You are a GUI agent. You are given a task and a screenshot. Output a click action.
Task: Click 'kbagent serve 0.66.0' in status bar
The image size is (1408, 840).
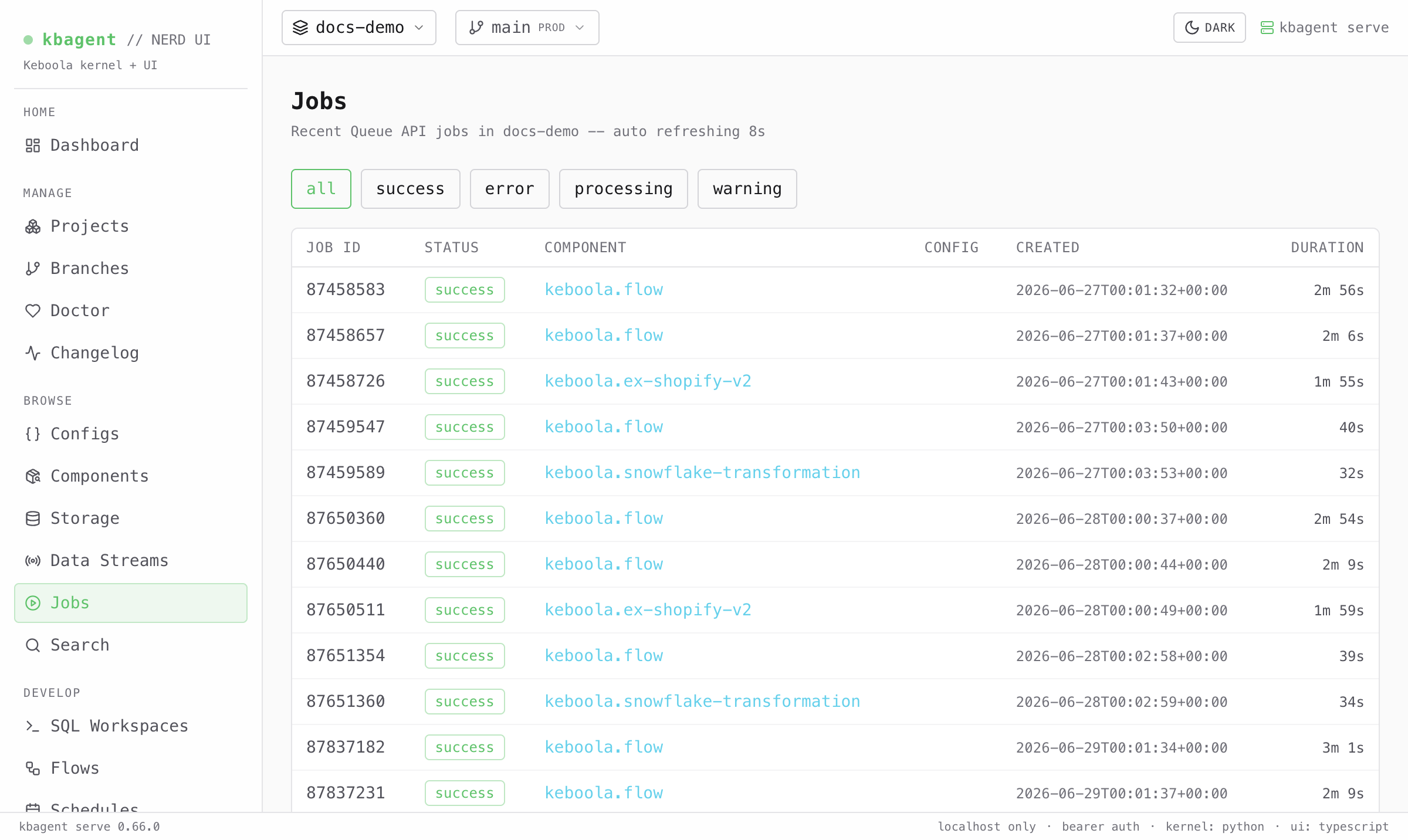pyautogui.click(x=89, y=827)
